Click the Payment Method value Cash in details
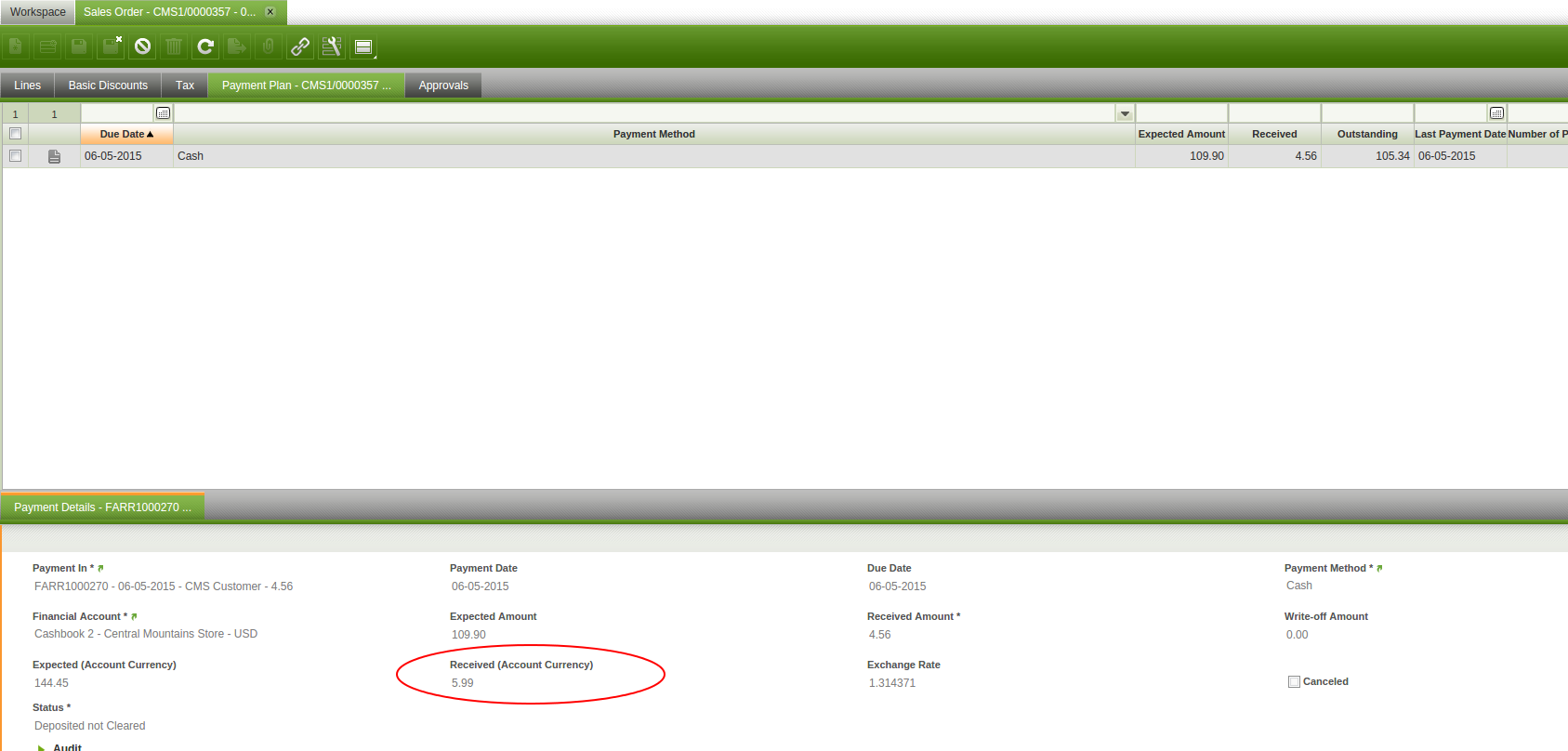 (x=1299, y=586)
